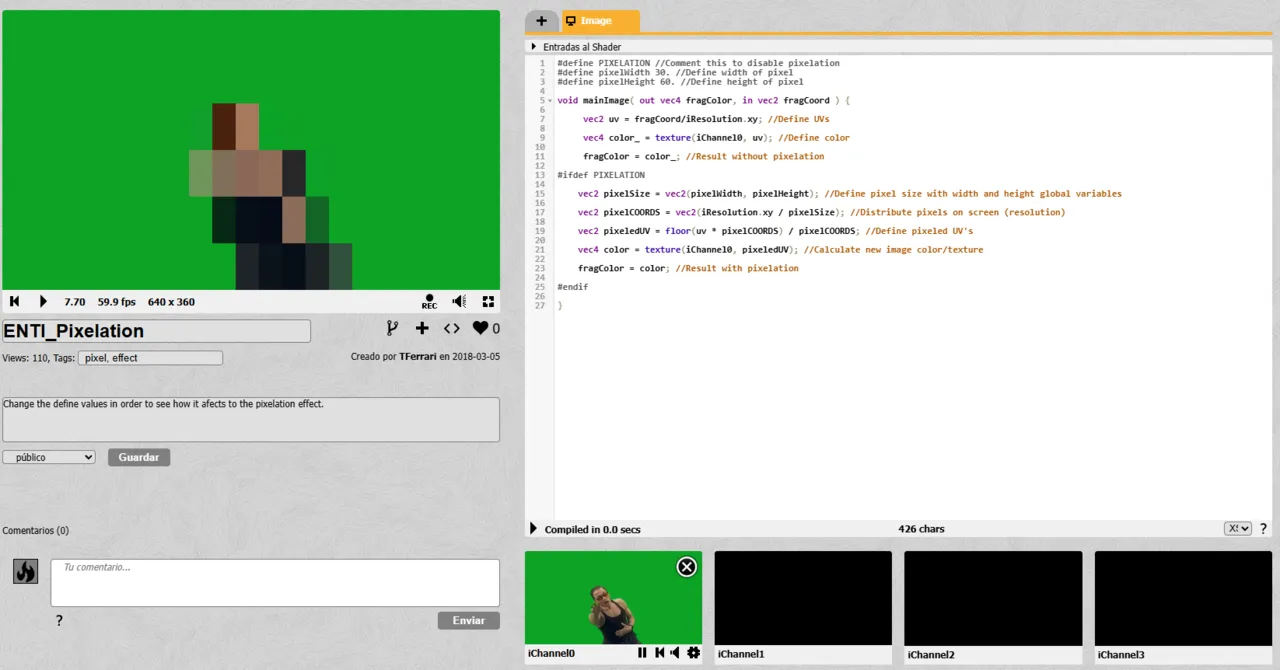This screenshot has width=1280, height=670.
Task: Click the 'vec2 pixelSize' code line
Action: (x=849, y=194)
